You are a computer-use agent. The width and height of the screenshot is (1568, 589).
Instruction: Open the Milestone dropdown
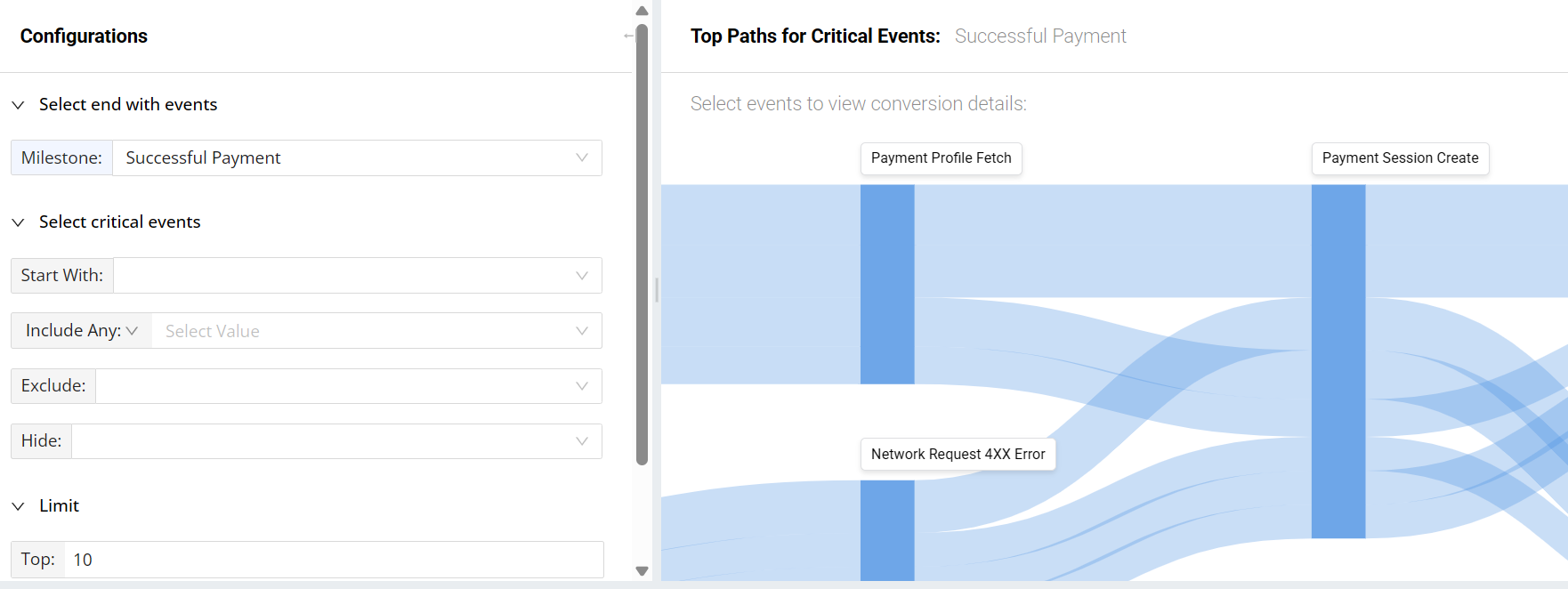coord(356,158)
